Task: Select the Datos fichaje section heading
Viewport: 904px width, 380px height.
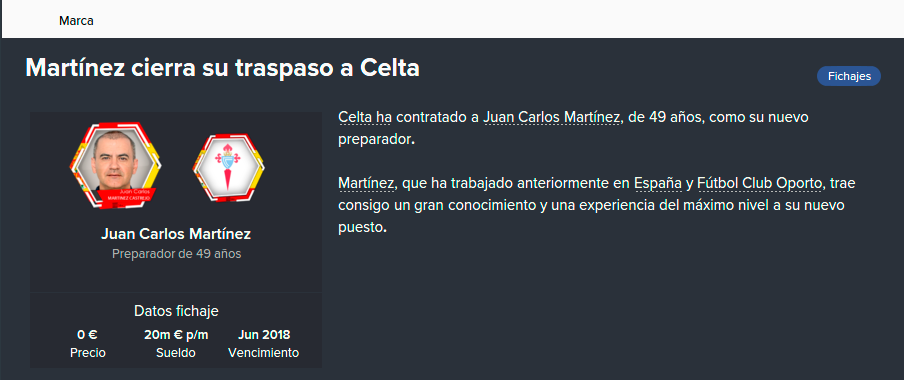Action: click(176, 311)
